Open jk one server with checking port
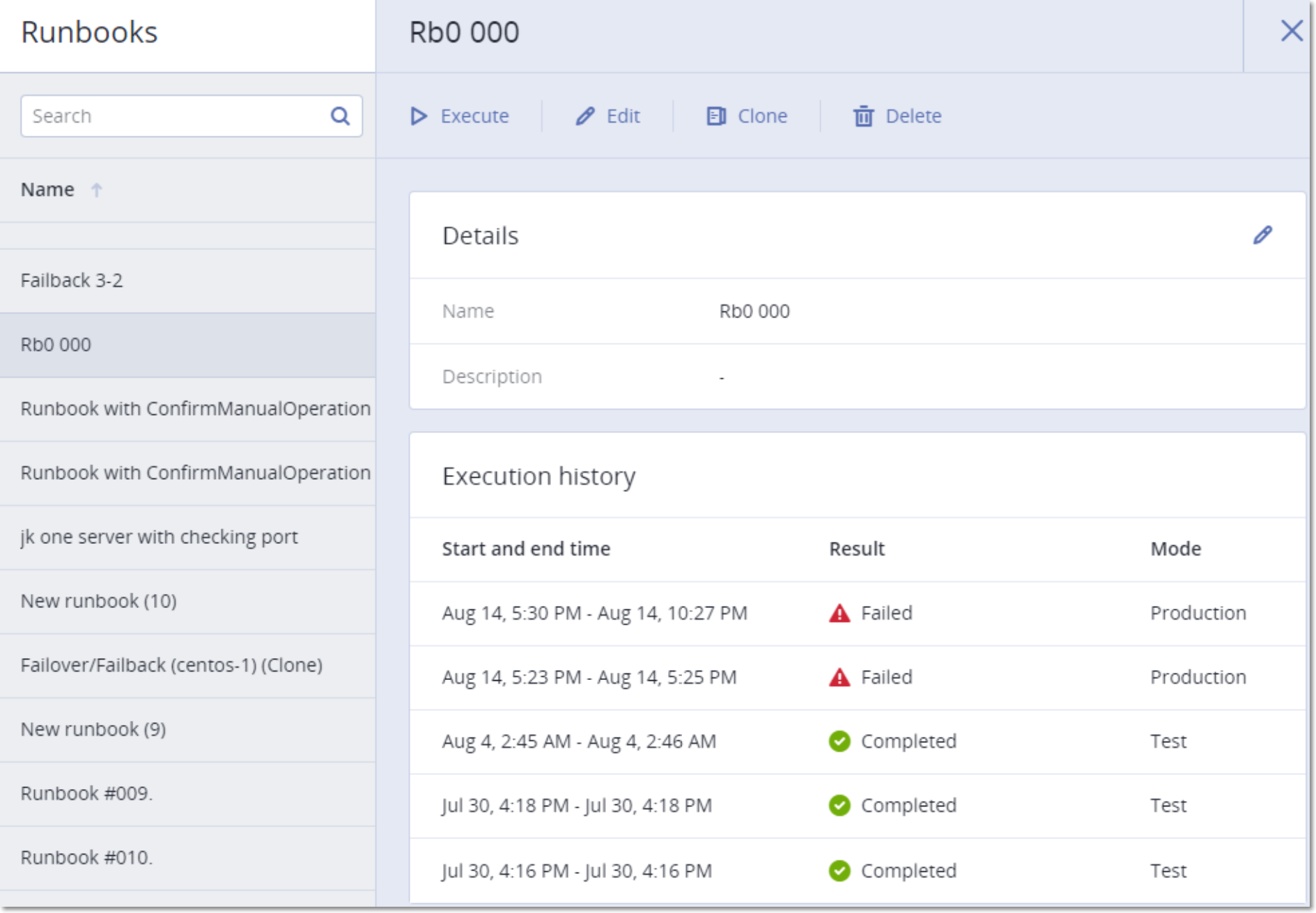The image size is (1316, 913). click(159, 537)
